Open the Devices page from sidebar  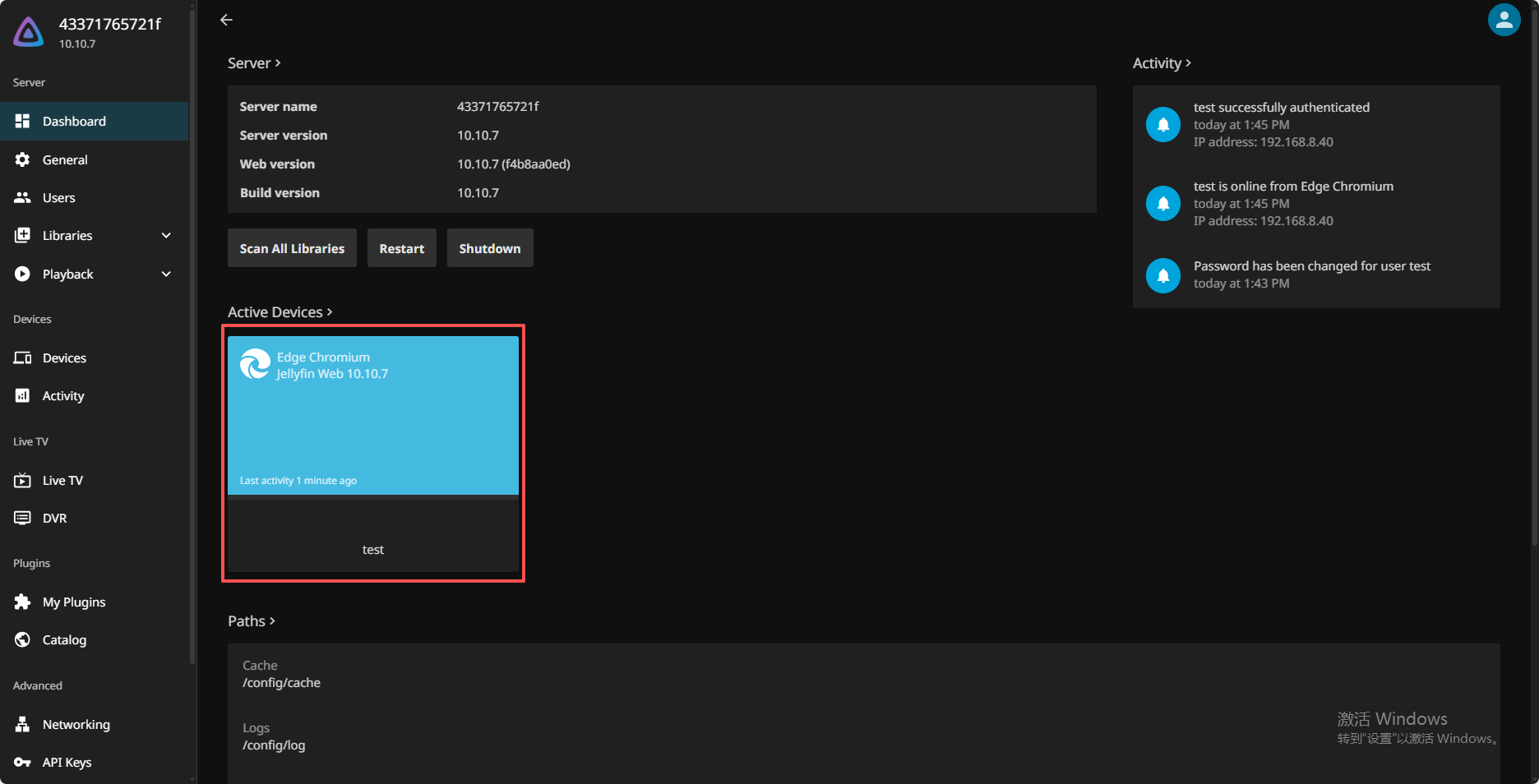click(x=95, y=357)
